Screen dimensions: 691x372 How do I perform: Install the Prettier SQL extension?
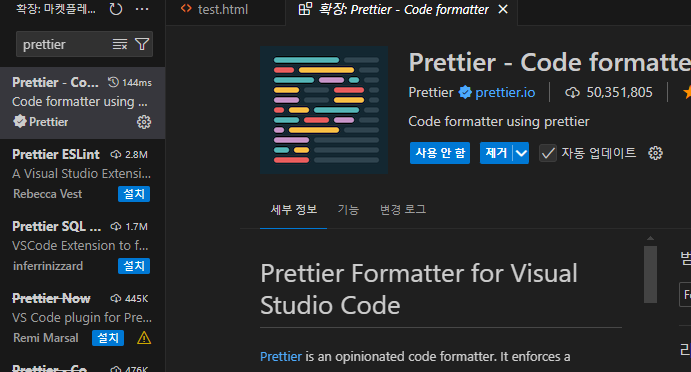[x=134, y=266]
